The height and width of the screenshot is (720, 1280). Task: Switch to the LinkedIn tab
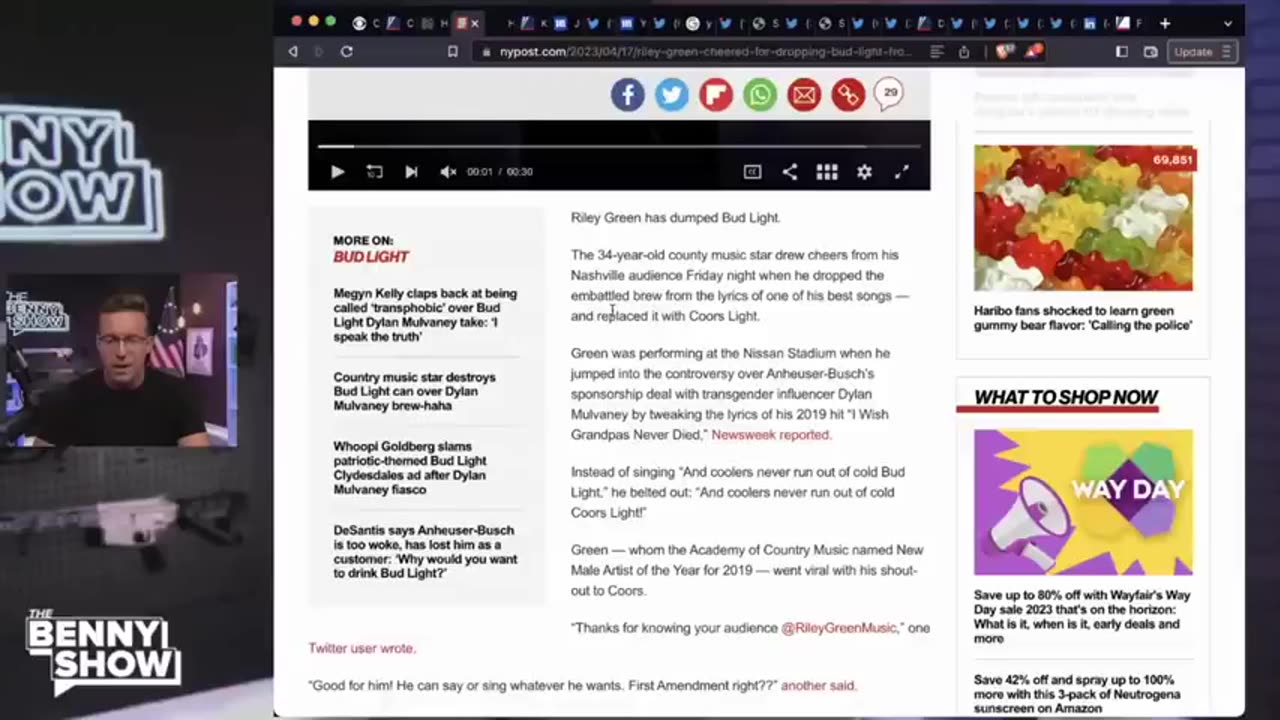(1090, 23)
